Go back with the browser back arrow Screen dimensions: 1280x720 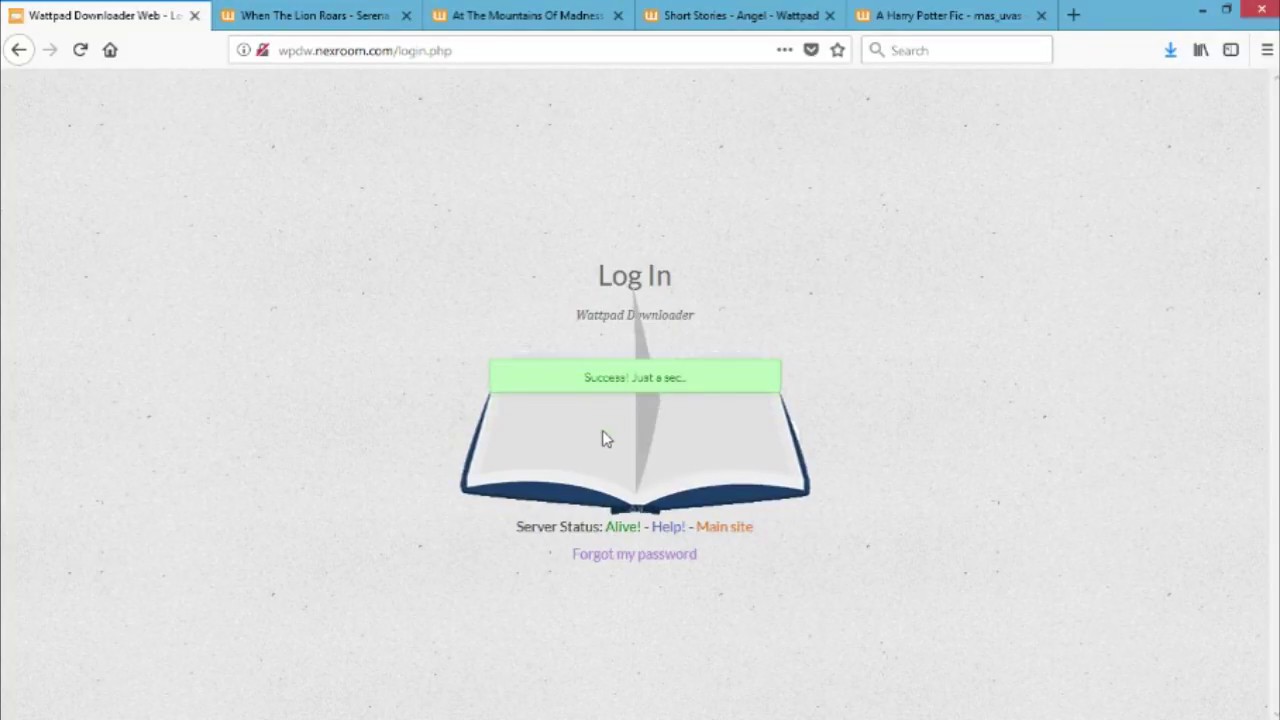pos(19,50)
